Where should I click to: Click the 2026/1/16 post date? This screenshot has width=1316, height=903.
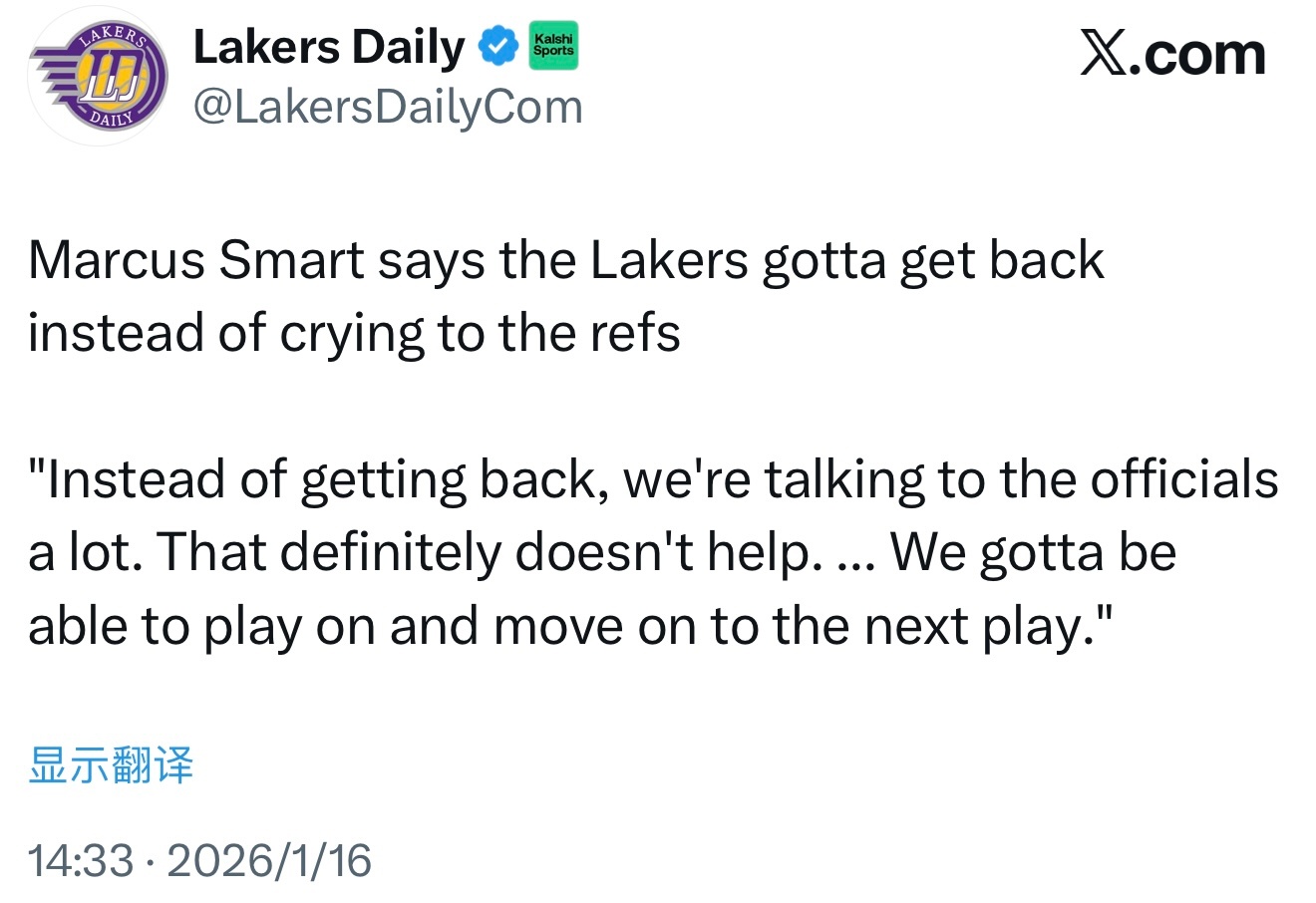pos(269,860)
